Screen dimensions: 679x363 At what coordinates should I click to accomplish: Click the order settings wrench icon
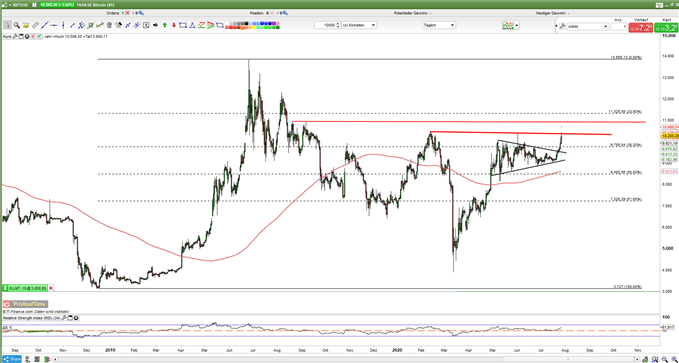point(562,26)
